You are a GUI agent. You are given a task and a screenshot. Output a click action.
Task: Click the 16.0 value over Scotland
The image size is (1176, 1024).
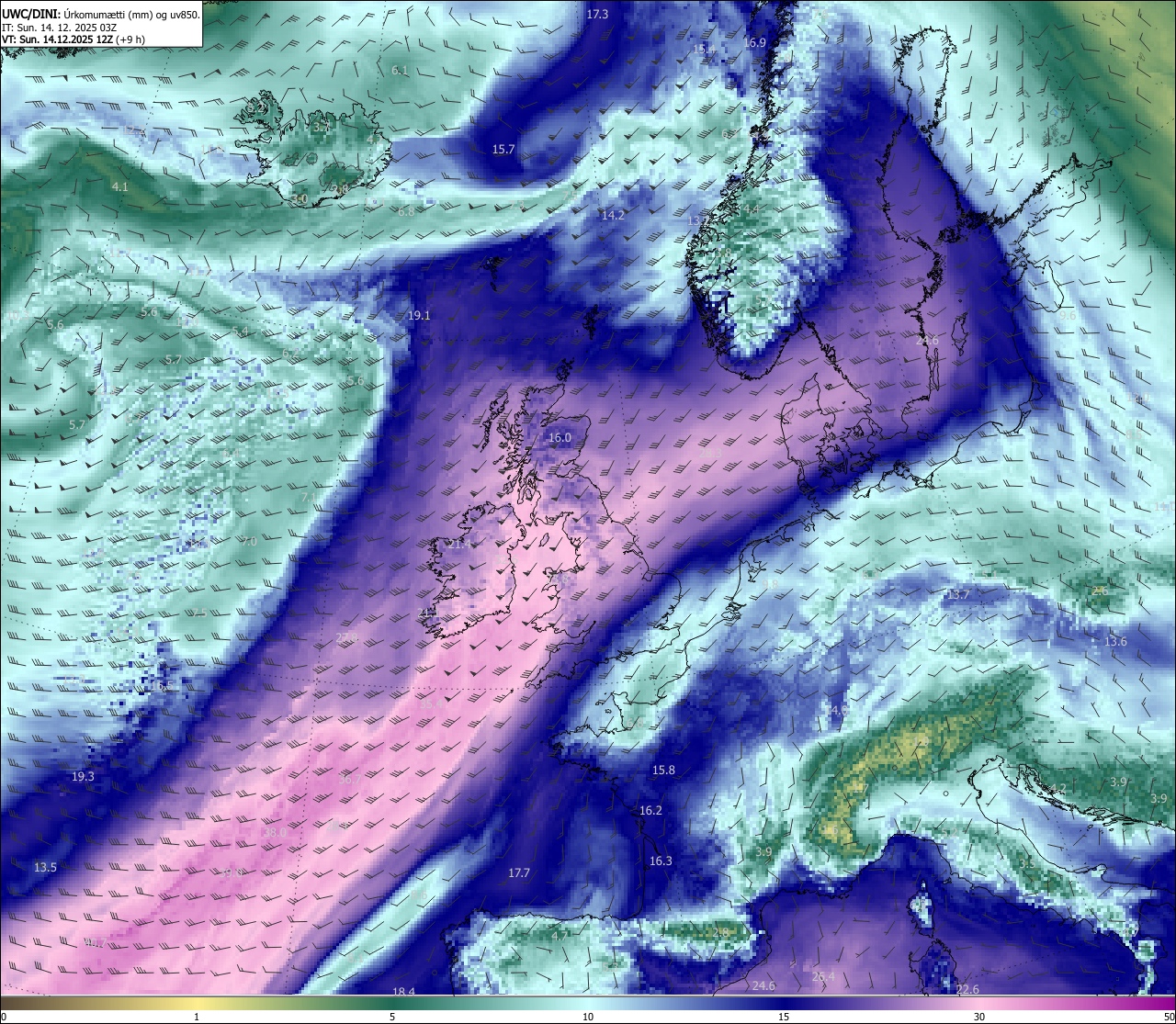click(x=560, y=438)
